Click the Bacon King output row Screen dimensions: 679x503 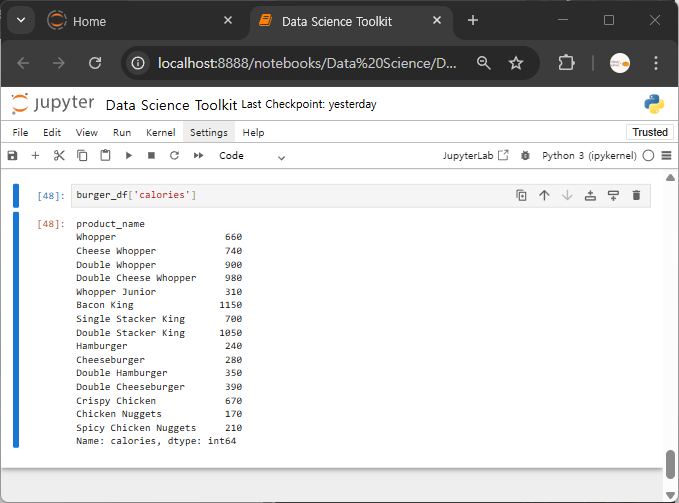tap(159, 305)
